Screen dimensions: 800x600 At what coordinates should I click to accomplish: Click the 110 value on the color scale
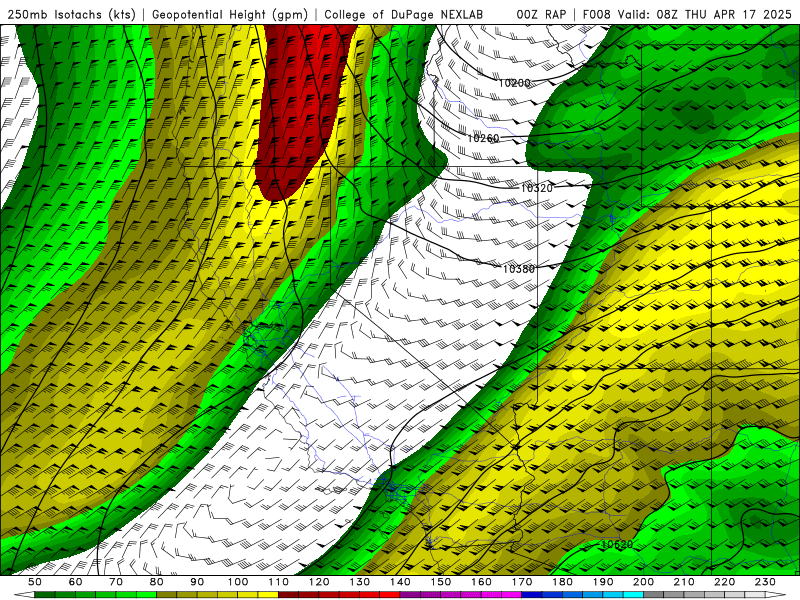click(279, 582)
